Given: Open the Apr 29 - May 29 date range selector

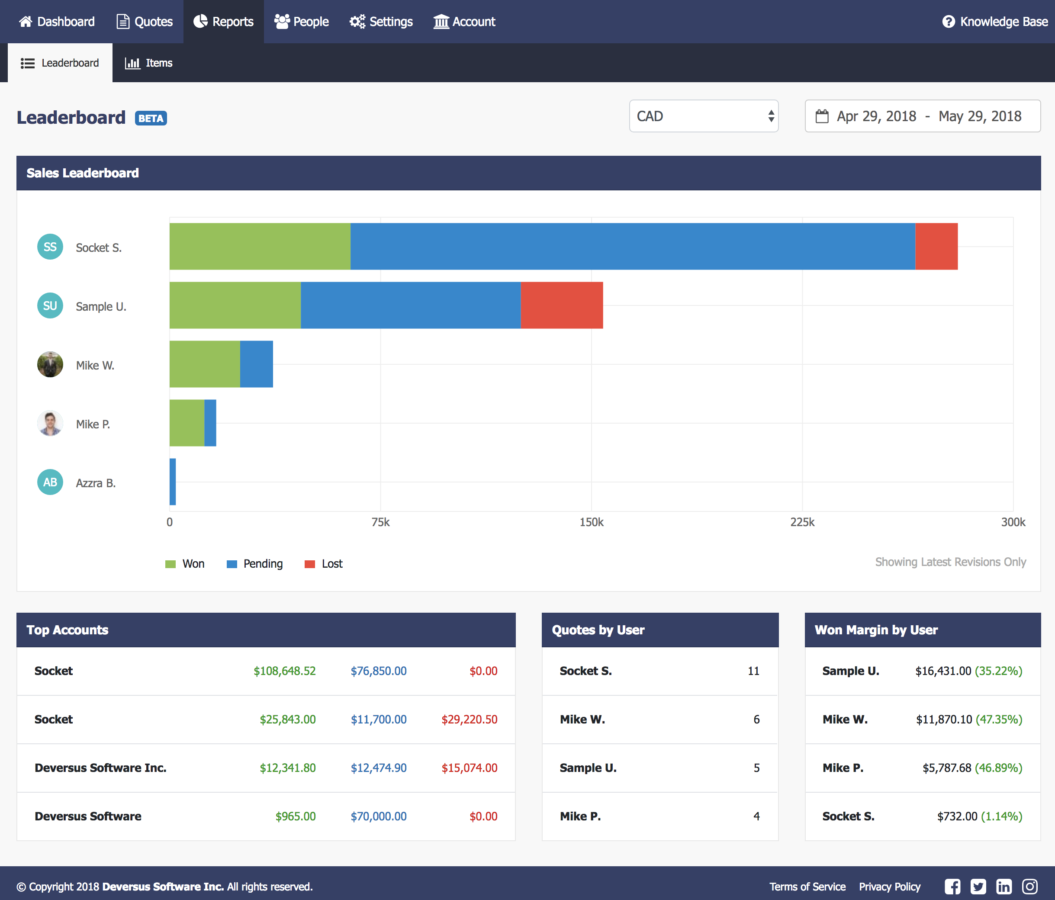Looking at the screenshot, I should (922, 116).
